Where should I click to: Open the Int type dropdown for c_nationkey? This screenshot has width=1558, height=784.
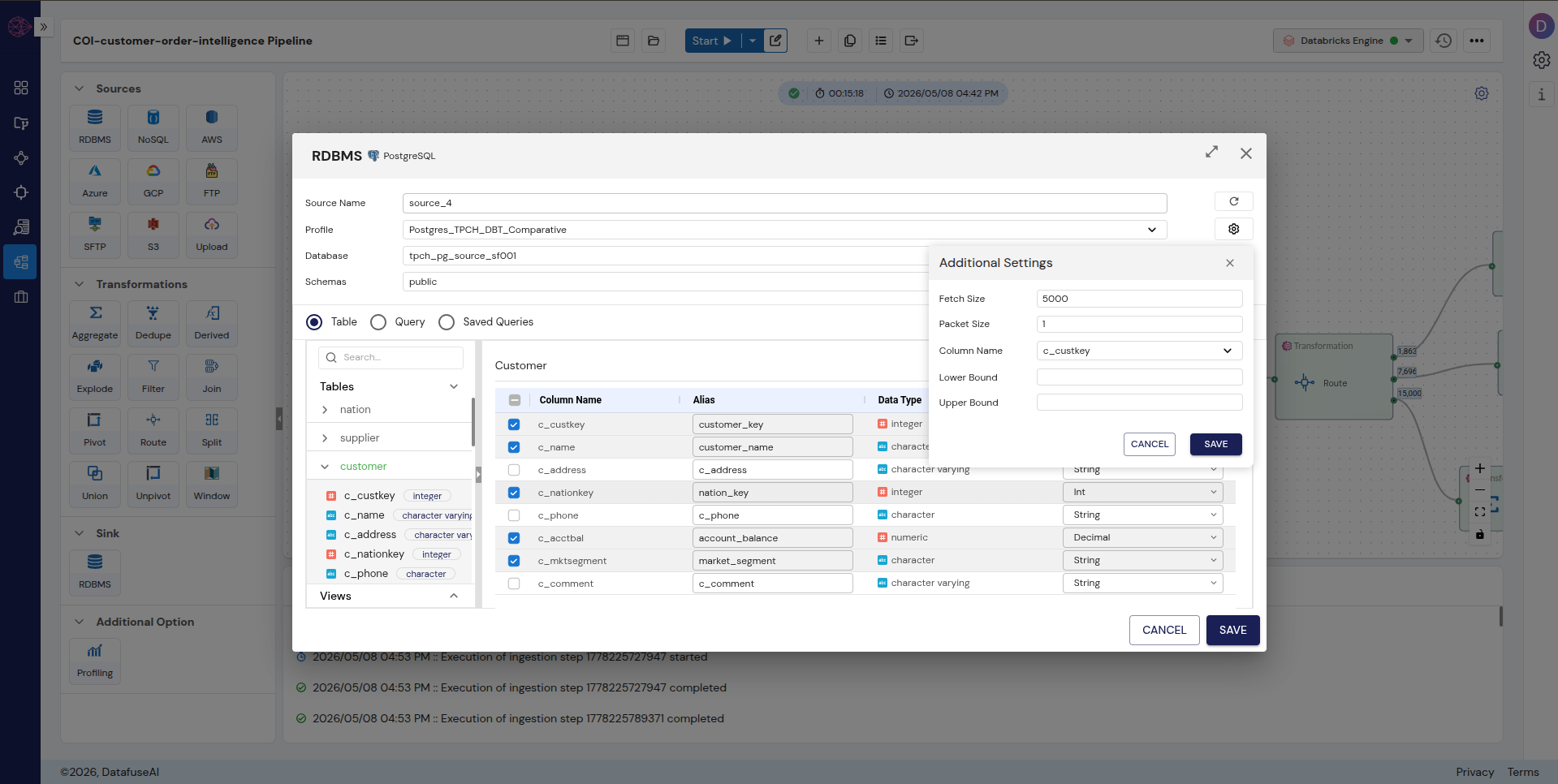click(x=1142, y=492)
